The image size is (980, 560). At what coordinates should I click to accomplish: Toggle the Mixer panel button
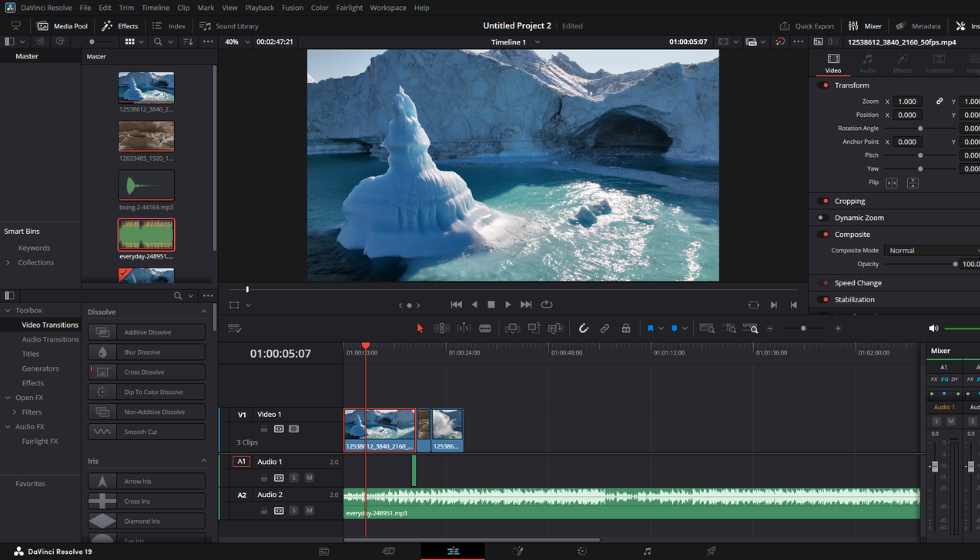coord(865,26)
